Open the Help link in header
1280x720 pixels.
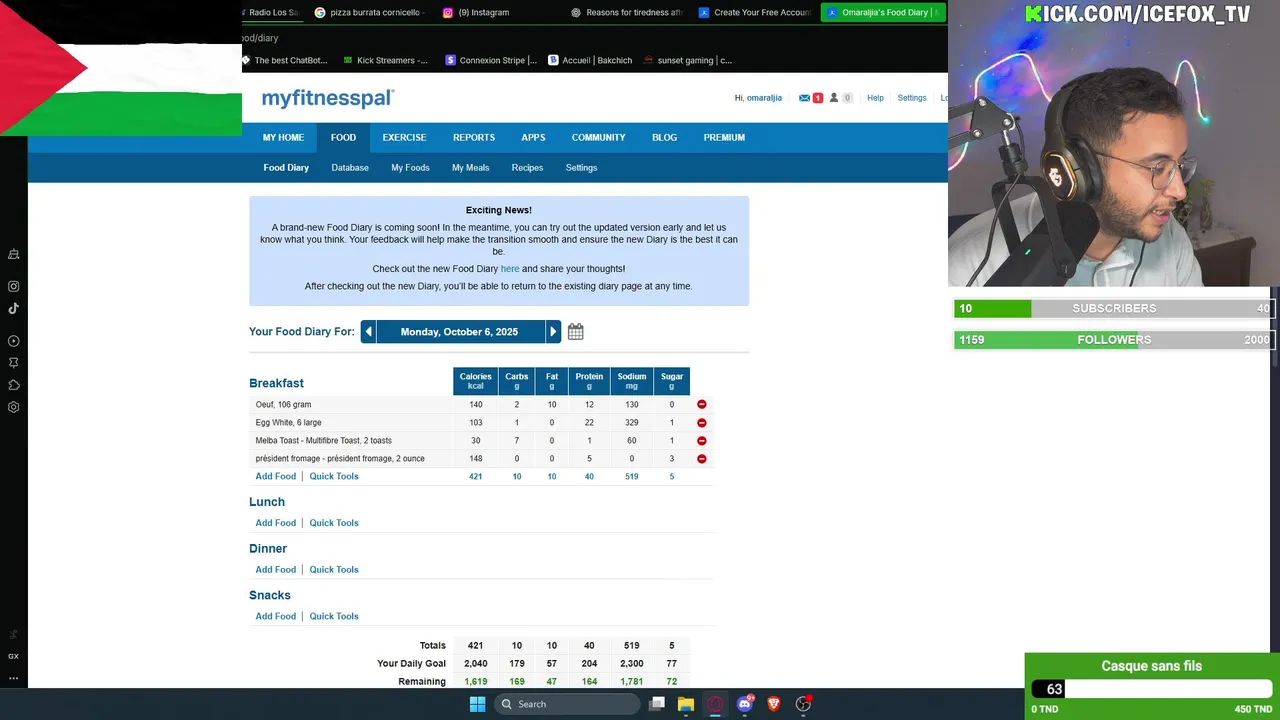(875, 98)
